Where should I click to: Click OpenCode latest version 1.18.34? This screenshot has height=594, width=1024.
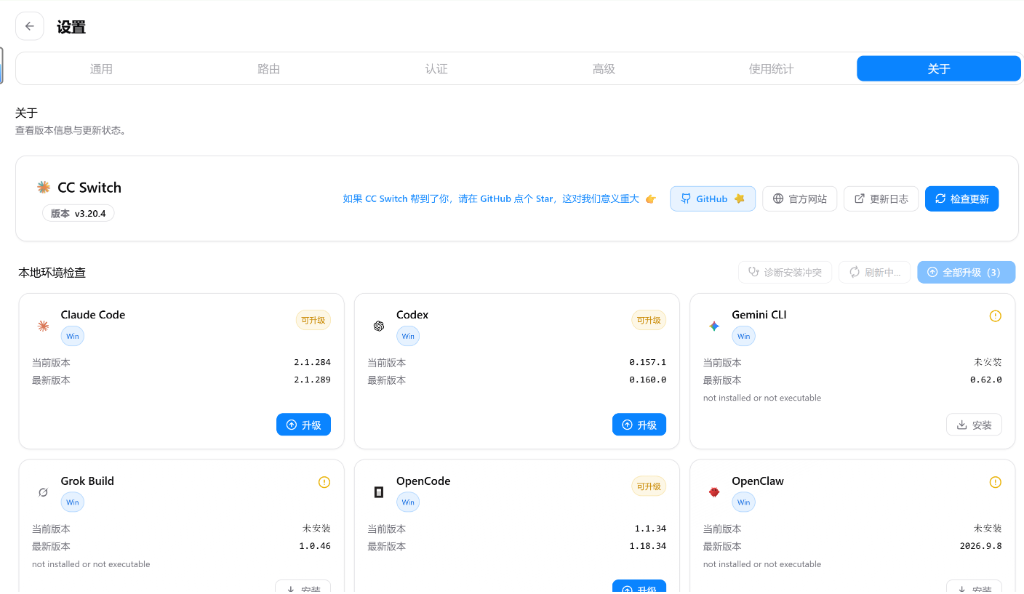(648, 546)
